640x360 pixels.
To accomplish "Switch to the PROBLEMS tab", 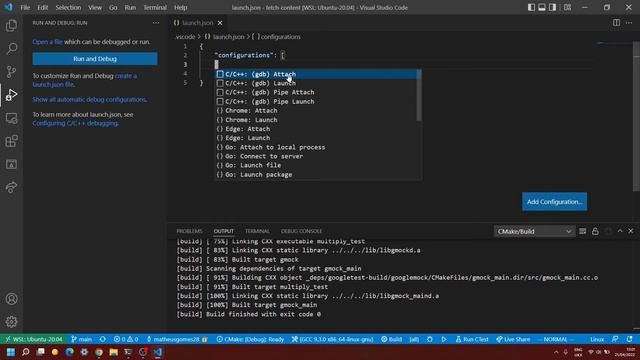I will (x=189, y=231).
